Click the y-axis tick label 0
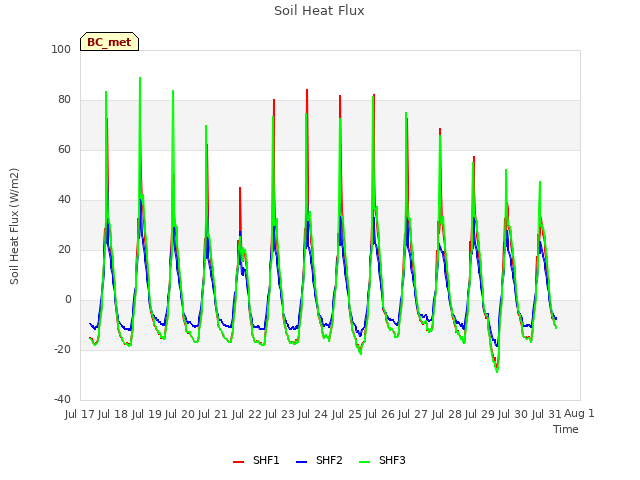 click(x=68, y=300)
